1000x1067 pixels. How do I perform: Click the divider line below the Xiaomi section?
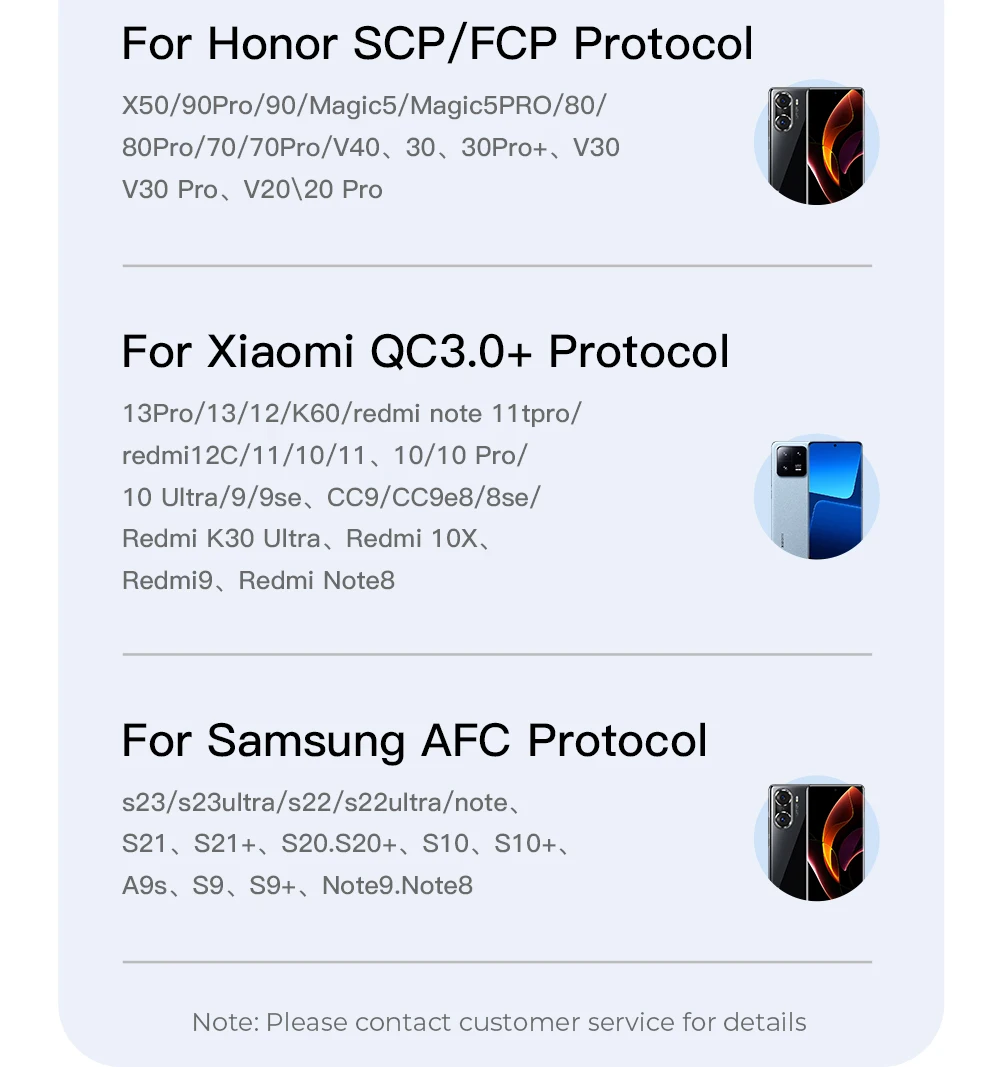tap(497, 655)
